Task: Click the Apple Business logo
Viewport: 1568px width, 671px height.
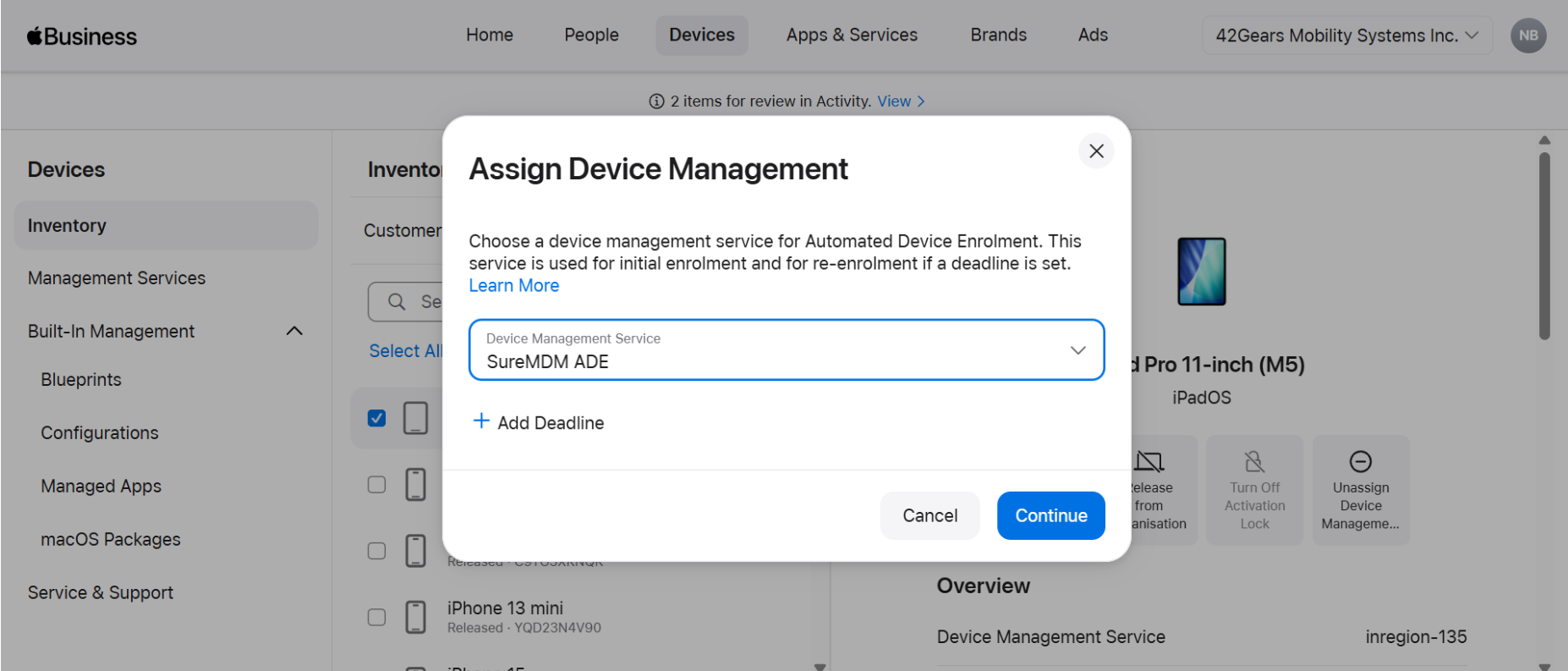Action: 82,36
